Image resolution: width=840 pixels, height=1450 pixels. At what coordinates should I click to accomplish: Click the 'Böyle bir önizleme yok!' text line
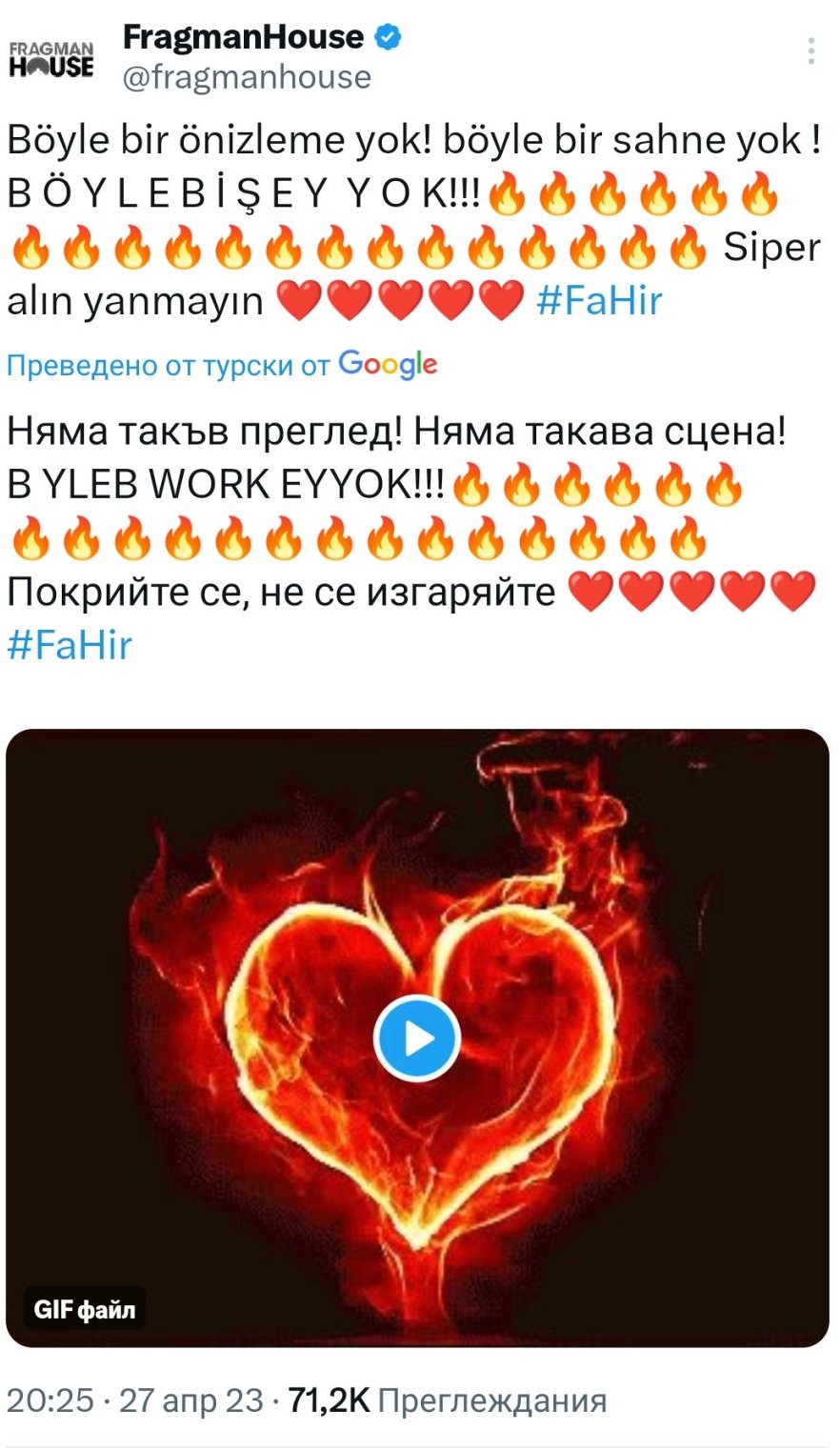(221, 140)
